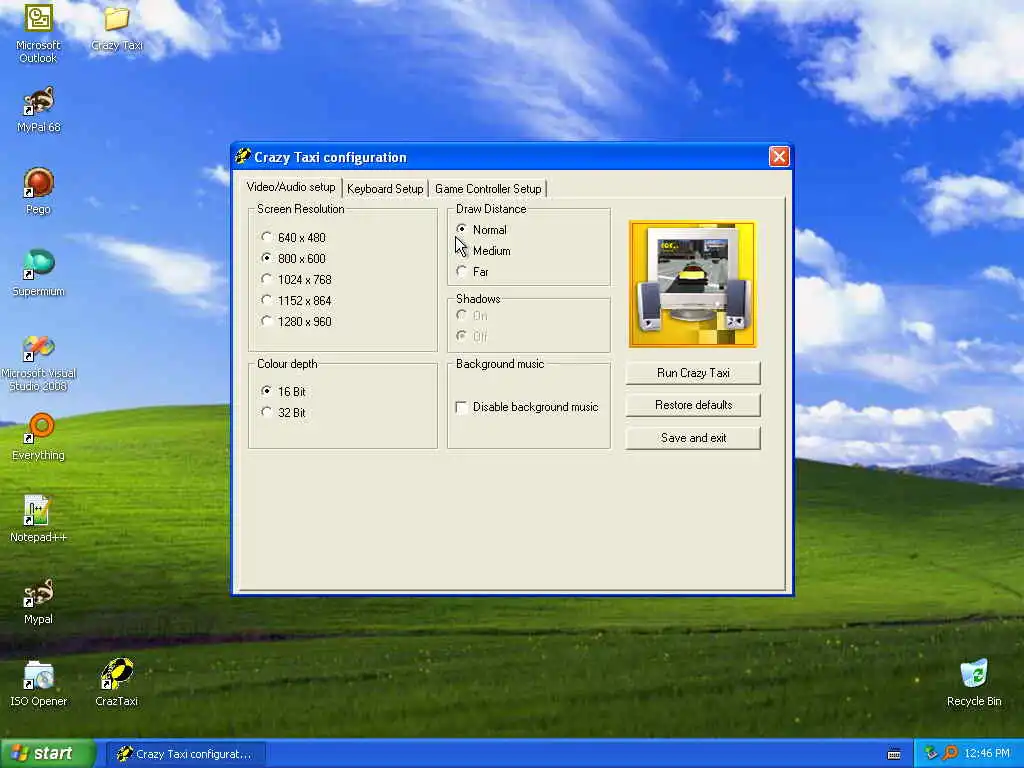Select the Notepad++ desktop shortcut

pyautogui.click(x=38, y=519)
